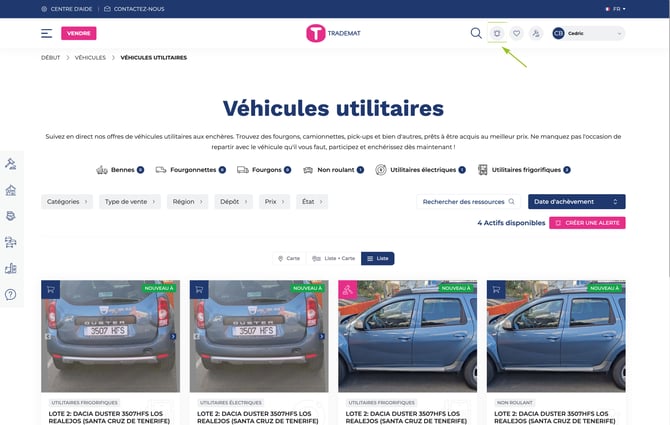Click the buildings icon in the left sidebar
Image resolution: width=670 pixels, height=425 pixels.
[11, 268]
